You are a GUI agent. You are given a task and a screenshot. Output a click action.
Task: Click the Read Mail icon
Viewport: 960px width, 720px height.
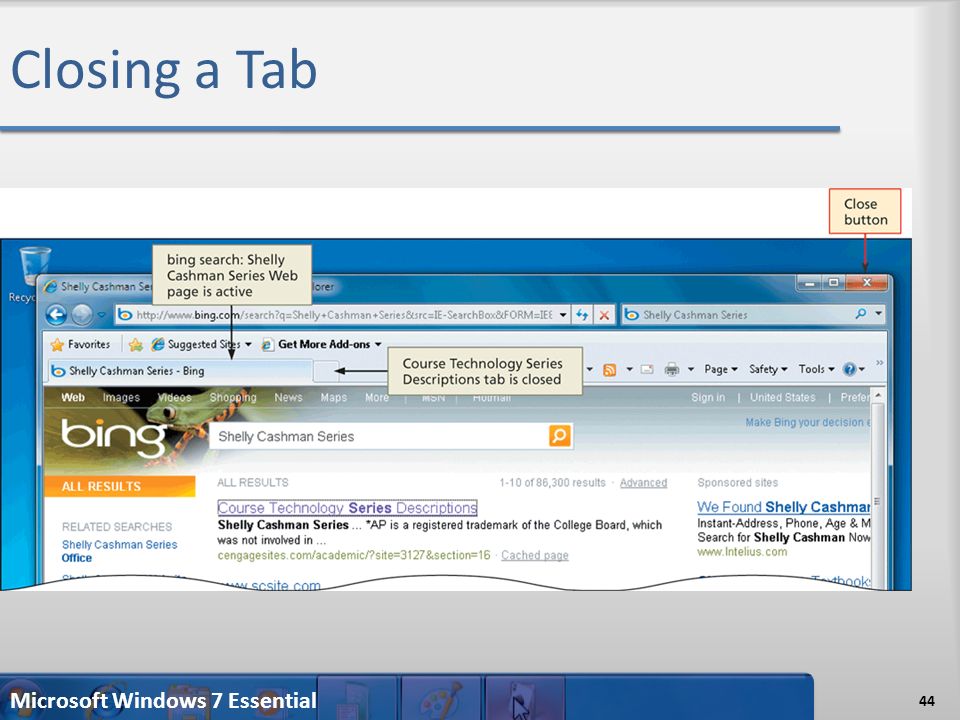tap(647, 369)
